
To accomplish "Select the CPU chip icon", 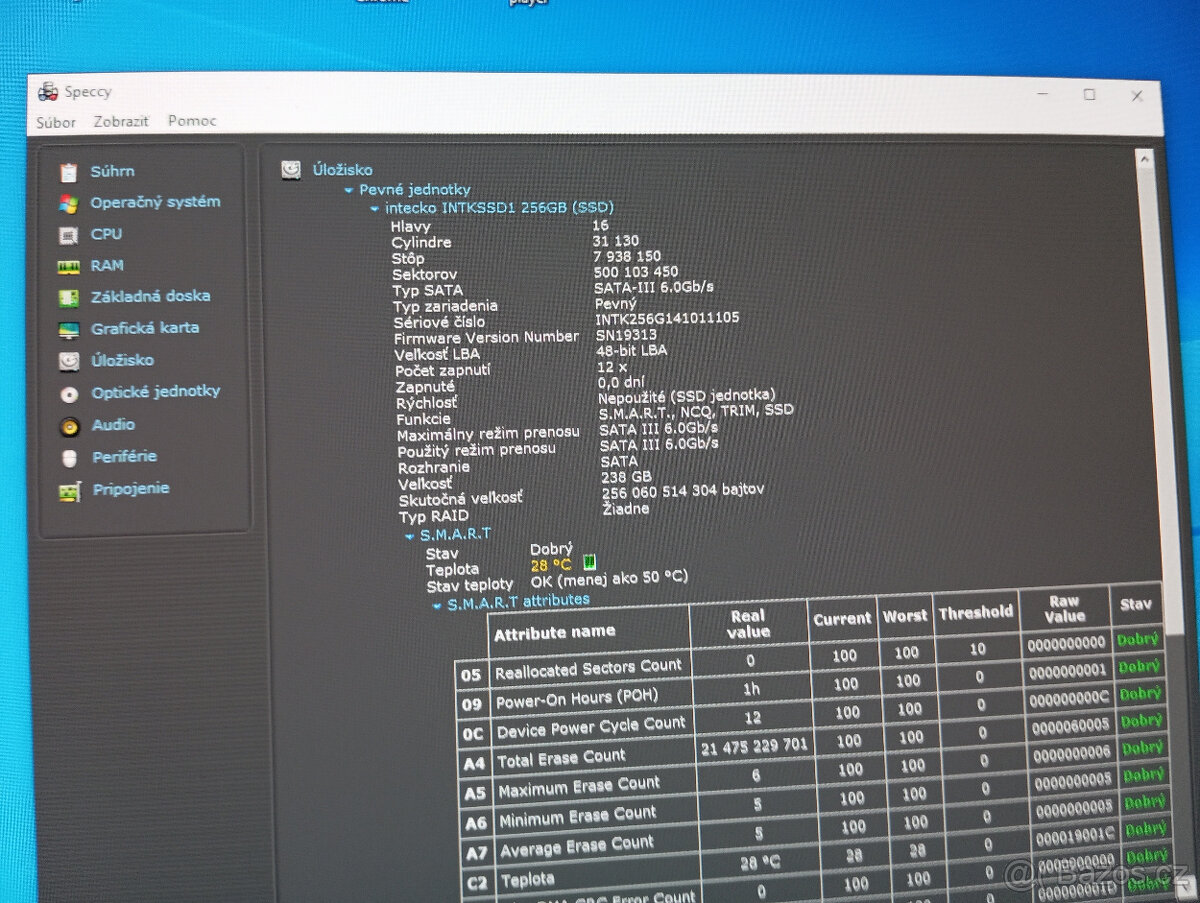I will tap(68, 236).
